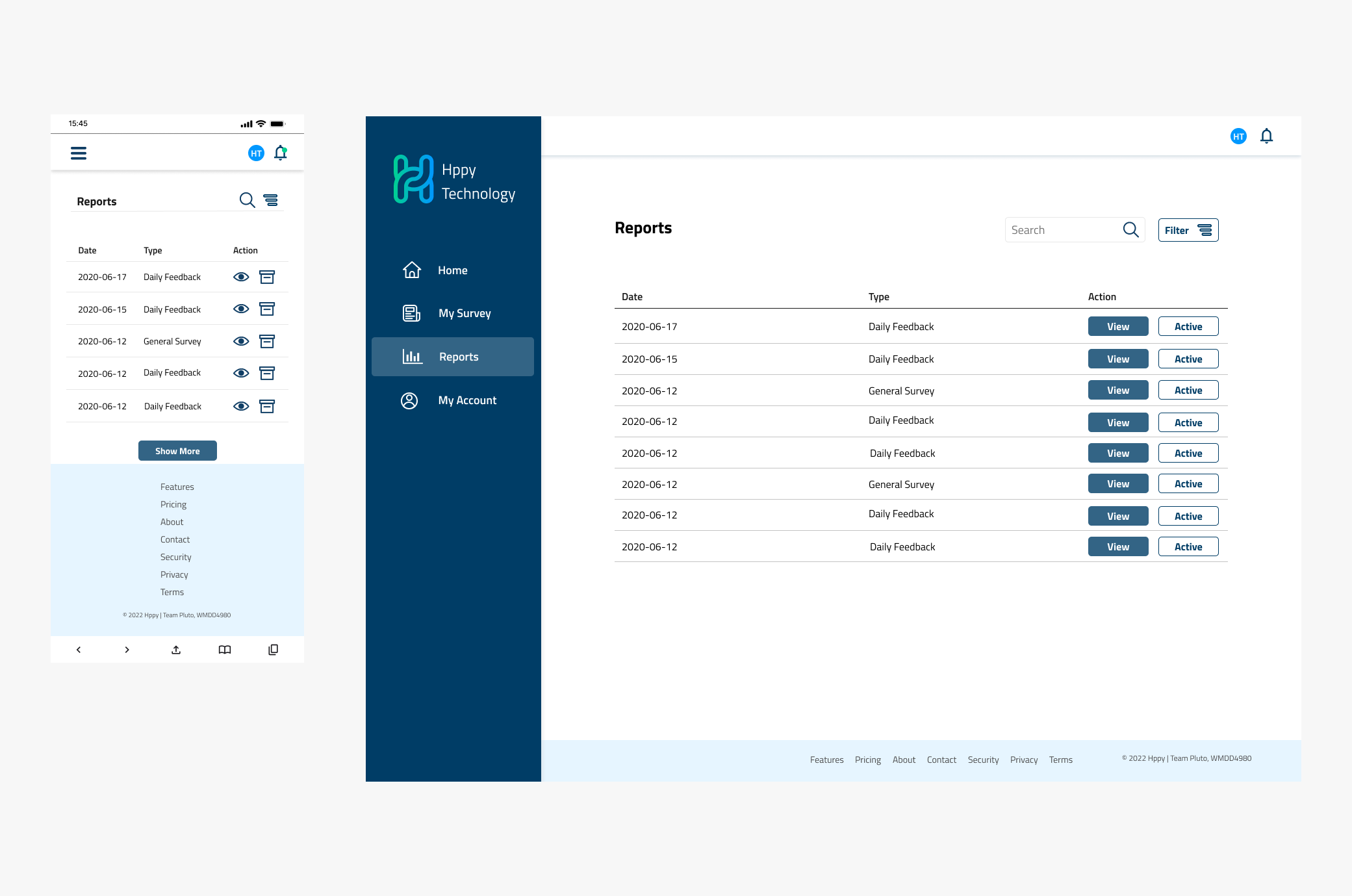Open the Filter dropdown button
The width and height of the screenshot is (1352, 896).
(x=1188, y=230)
